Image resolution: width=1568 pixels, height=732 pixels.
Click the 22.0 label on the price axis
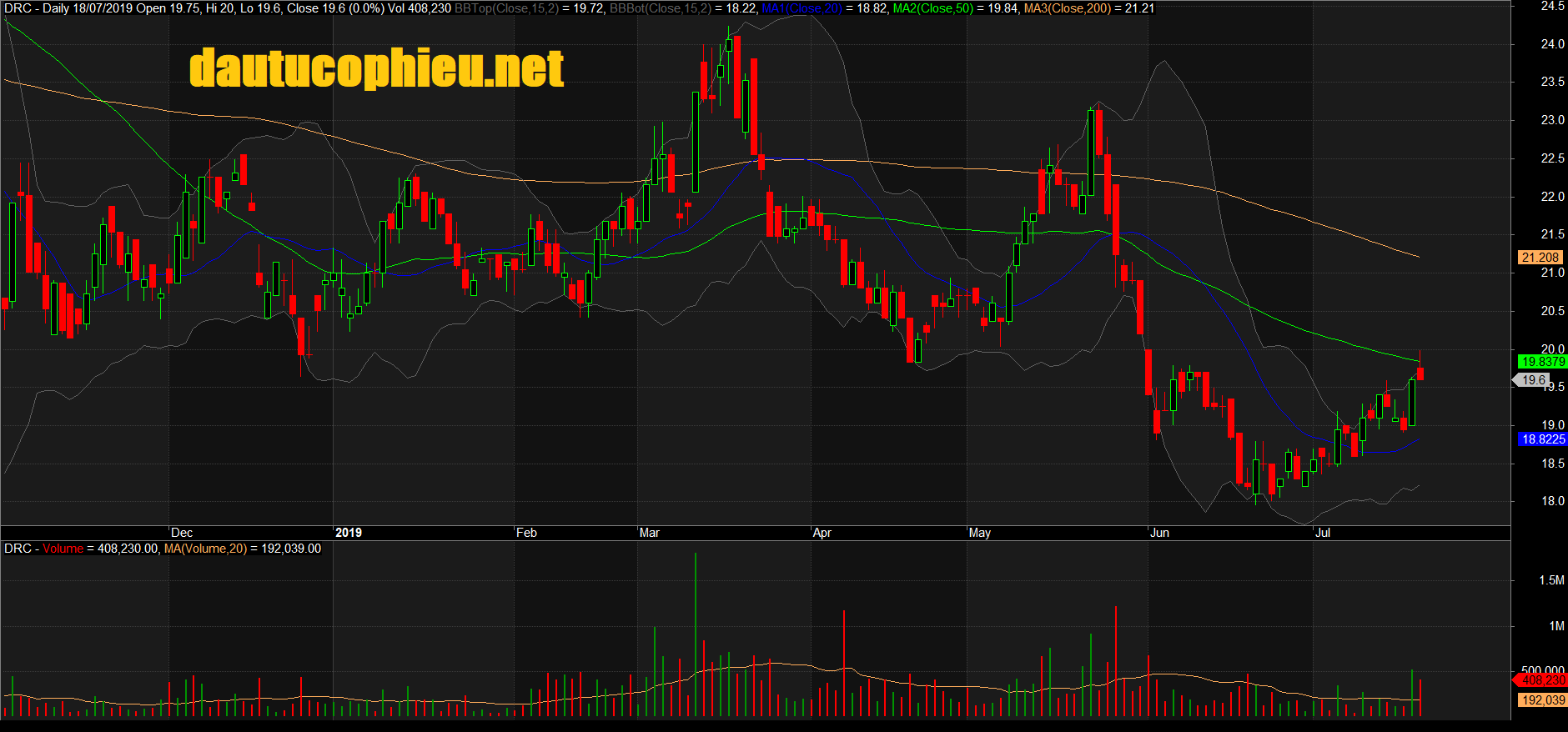(1552, 197)
